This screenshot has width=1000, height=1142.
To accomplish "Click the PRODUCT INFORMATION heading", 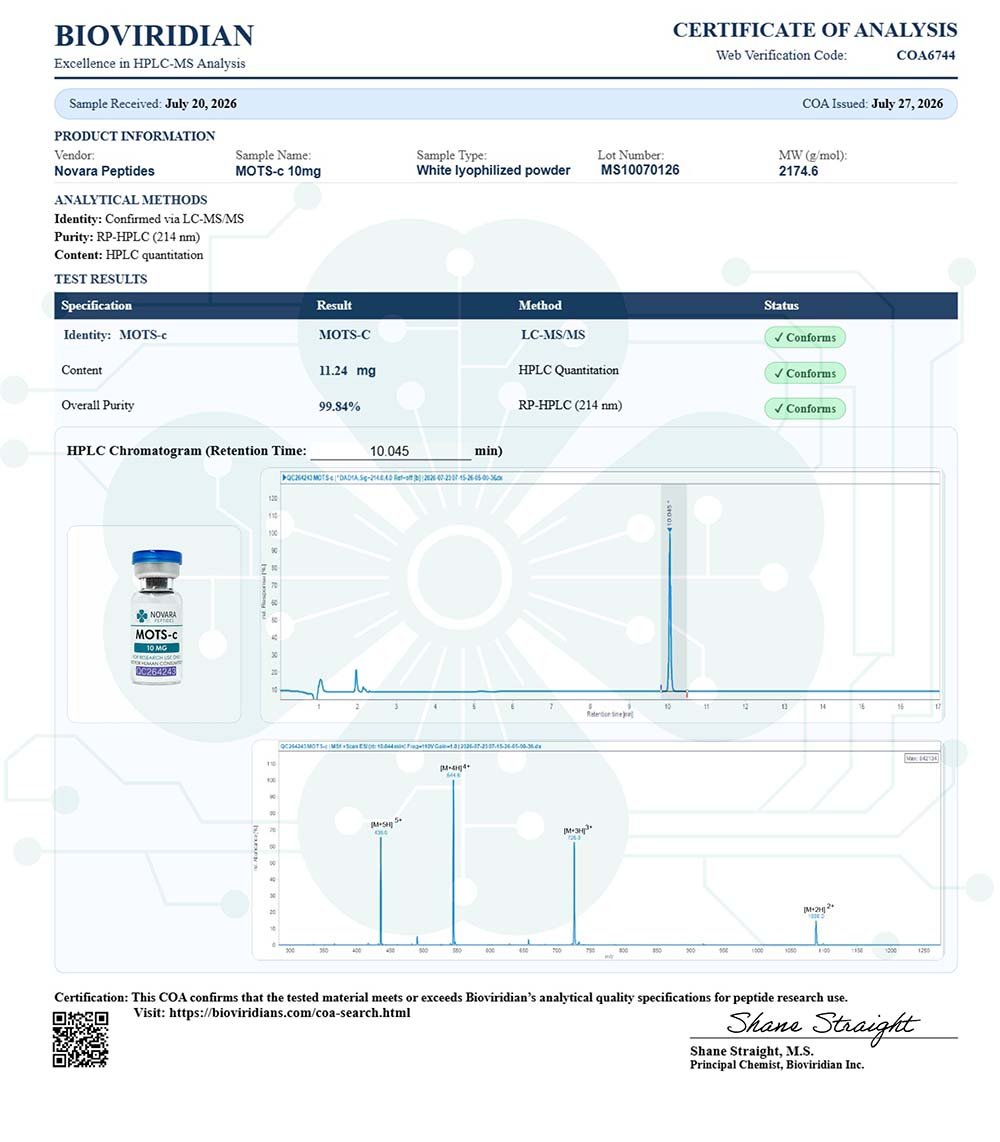I will [x=135, y=136].
